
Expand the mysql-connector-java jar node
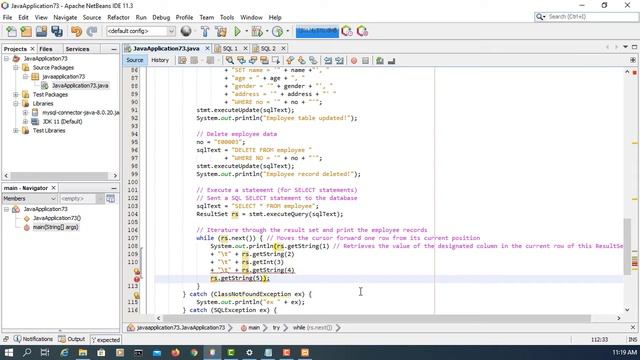[25, 113]
